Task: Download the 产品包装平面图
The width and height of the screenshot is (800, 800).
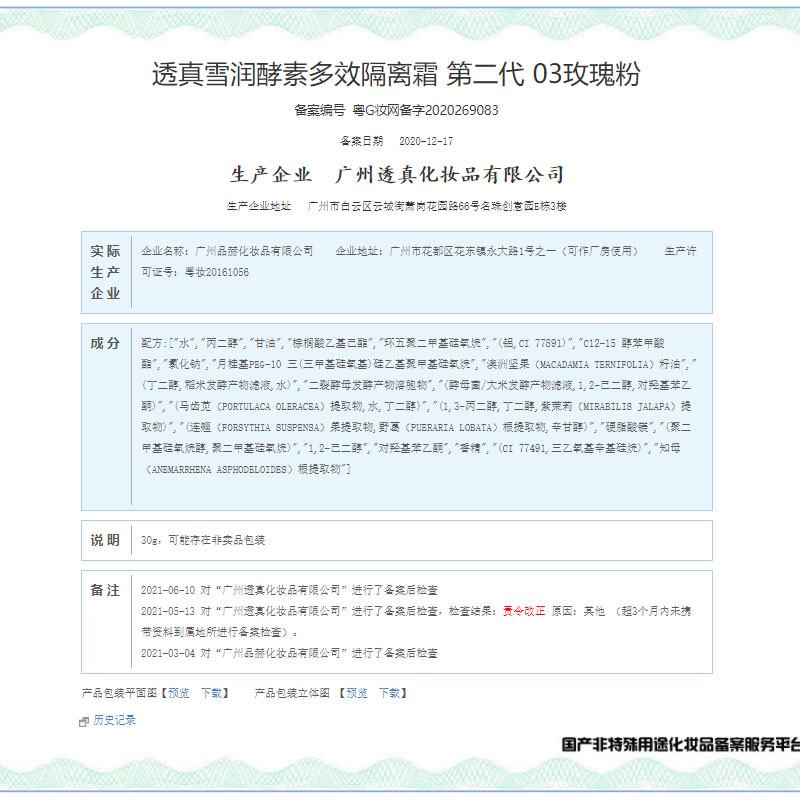Action: pyautogui.click(x=213, y=693)
